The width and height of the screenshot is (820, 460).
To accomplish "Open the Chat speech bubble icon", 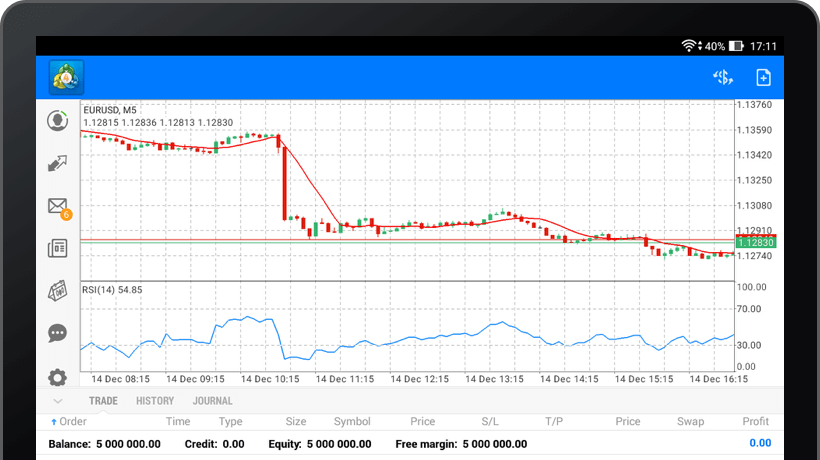I will tap(58, 333).
